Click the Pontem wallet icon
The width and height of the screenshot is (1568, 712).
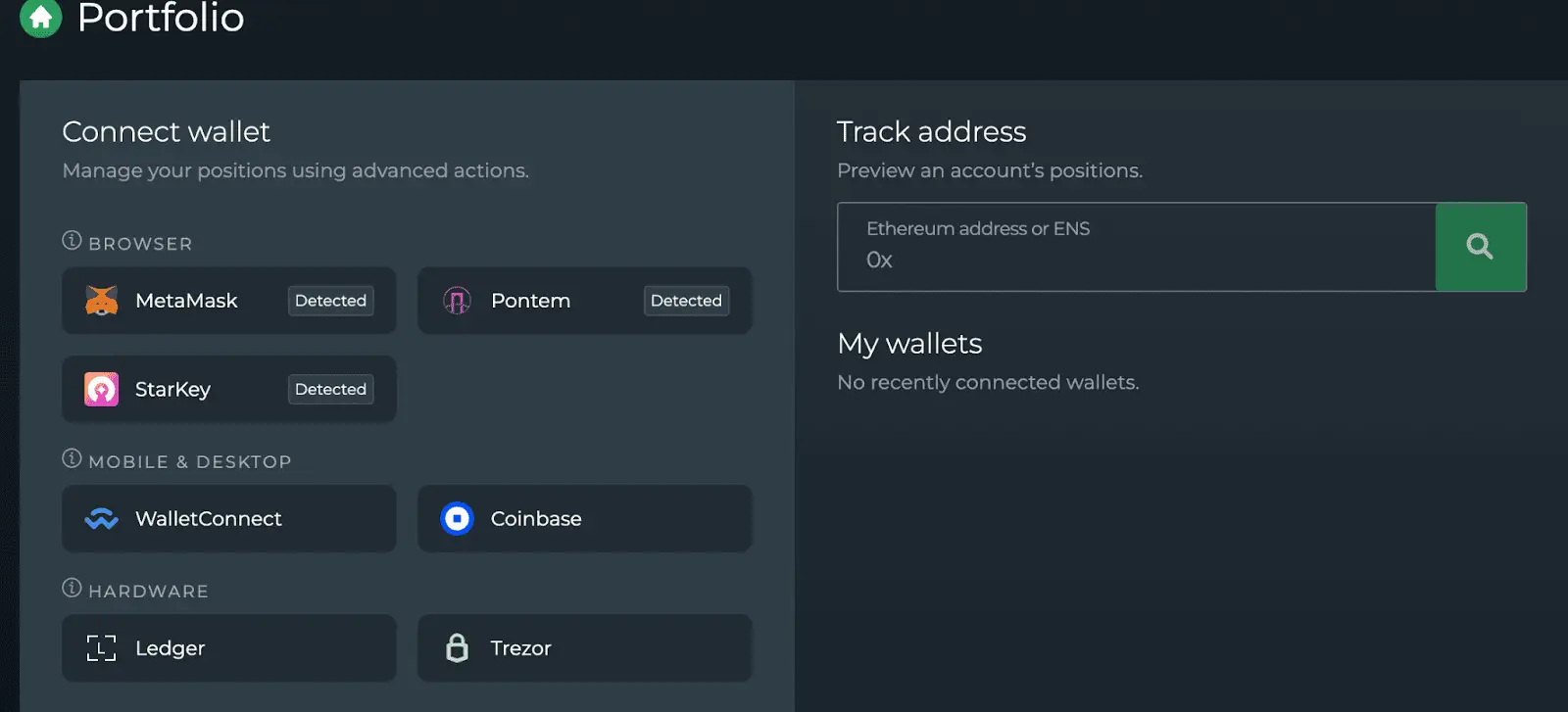point(458,301)
